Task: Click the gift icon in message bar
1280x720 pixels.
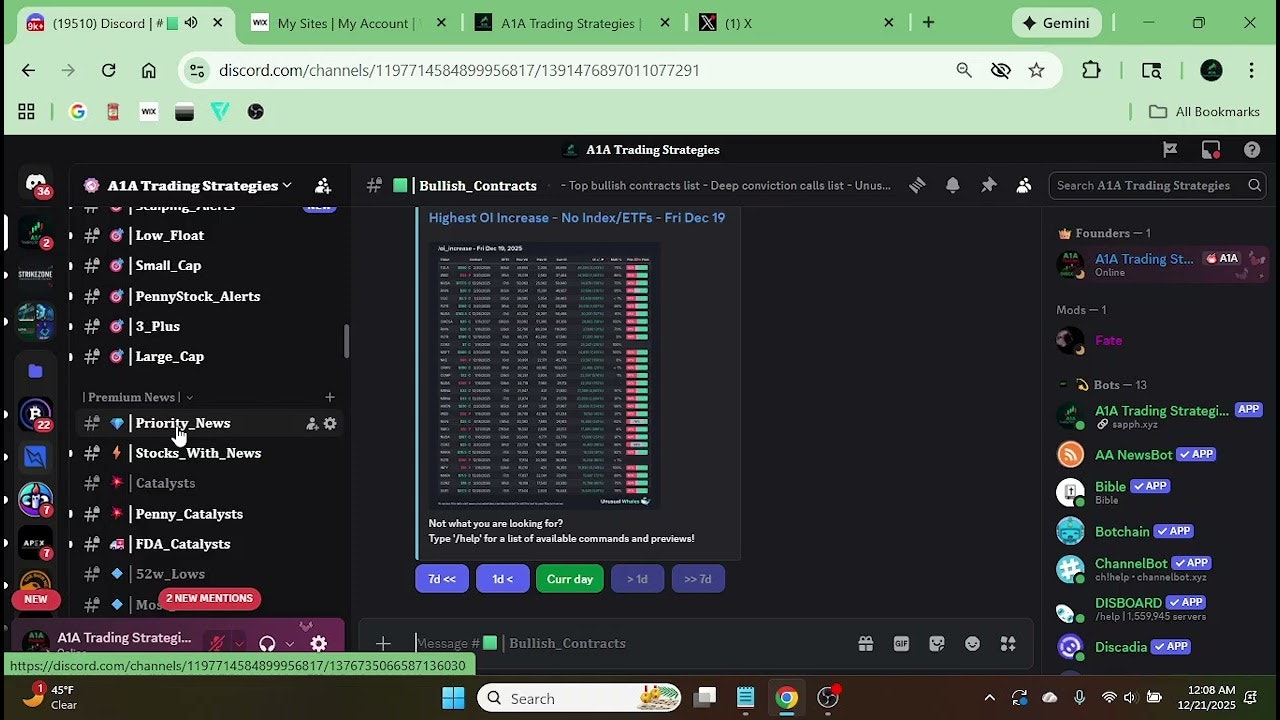Action: tap(865, 644)
